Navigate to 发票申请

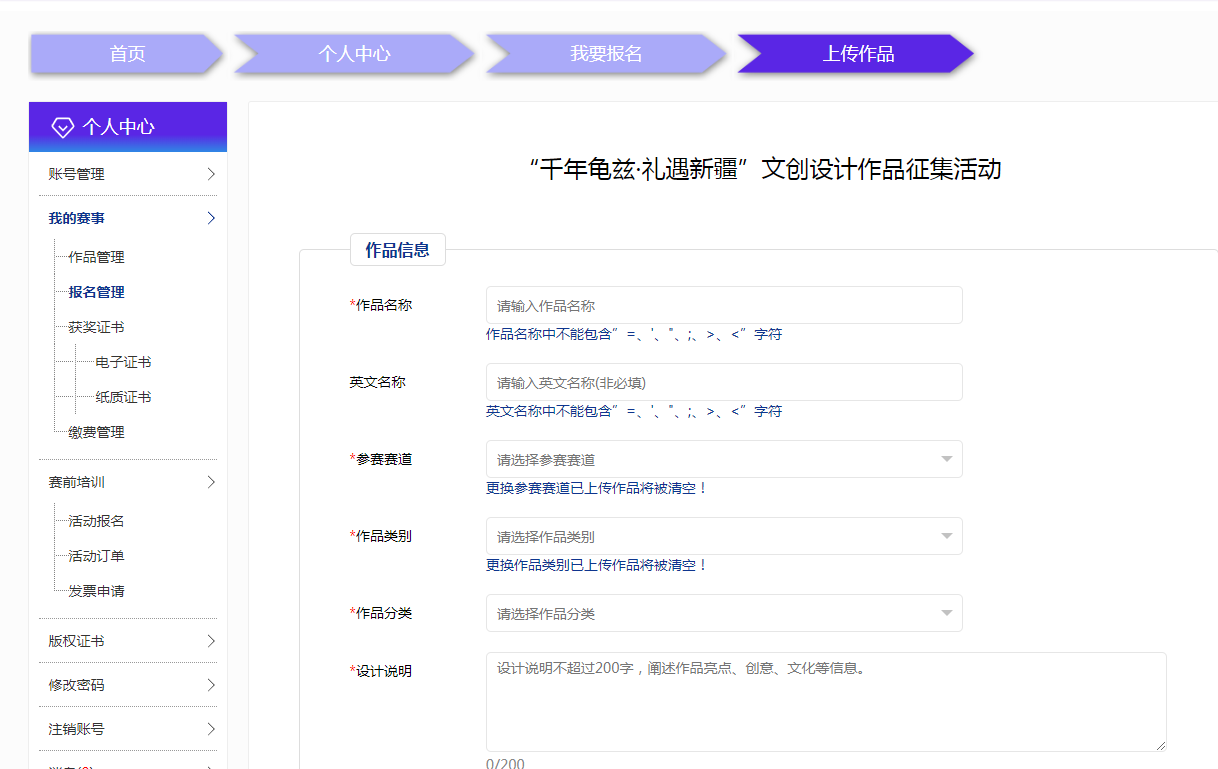(95, 590)
